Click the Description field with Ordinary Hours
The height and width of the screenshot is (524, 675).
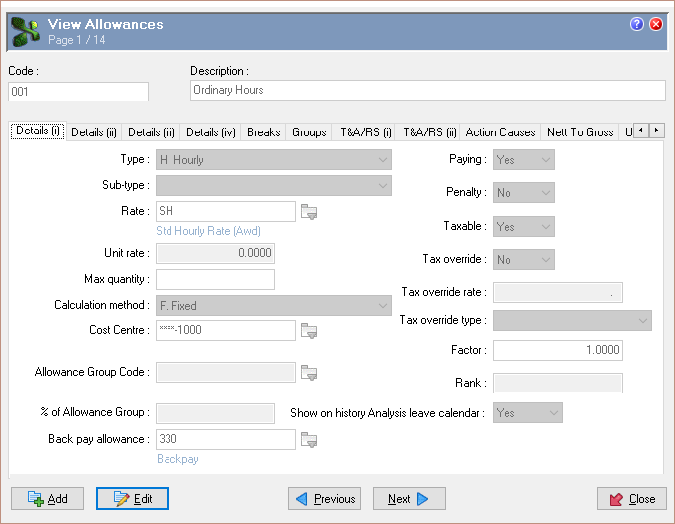click(428, 90)
